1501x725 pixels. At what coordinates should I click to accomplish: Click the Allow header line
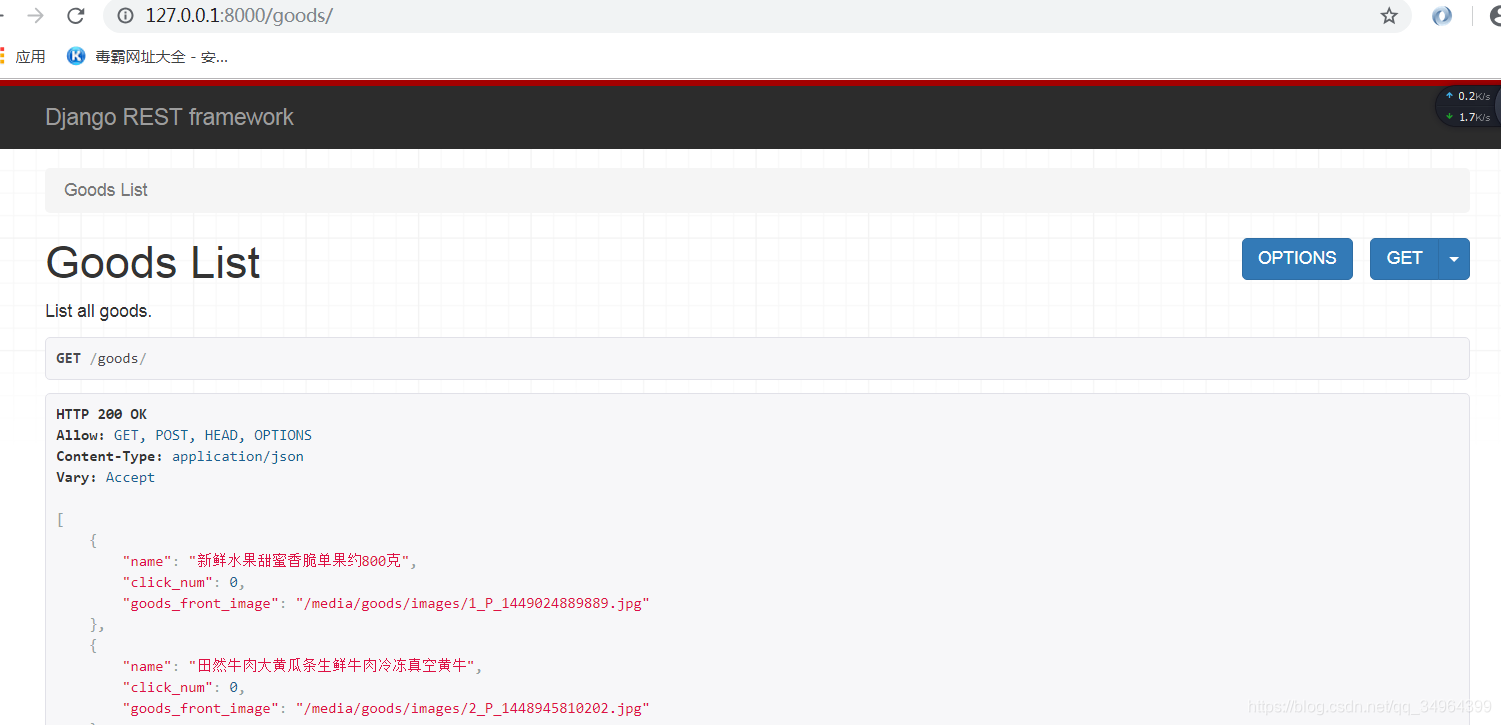pos(184,435)
